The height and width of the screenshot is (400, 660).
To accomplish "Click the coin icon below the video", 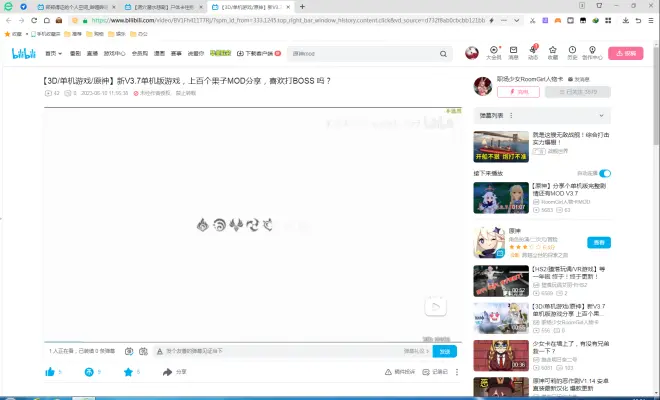I will tap(89, 372).
